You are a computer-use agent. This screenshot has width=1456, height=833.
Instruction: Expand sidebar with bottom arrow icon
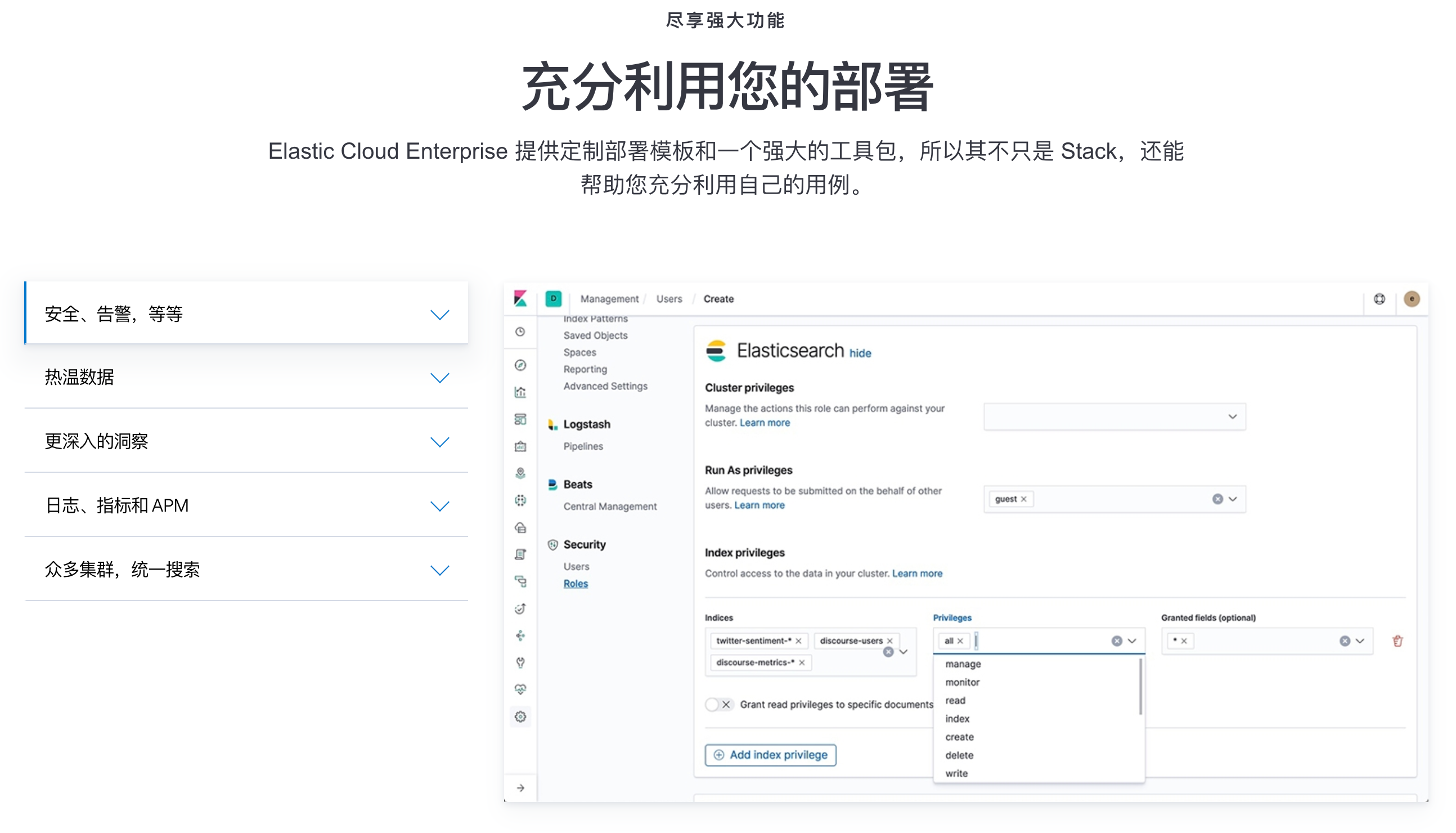[520, 789]
